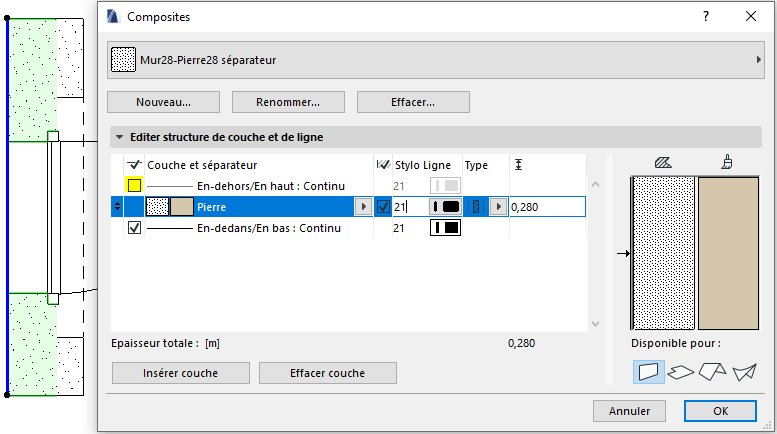The height and width of the screenshot is (434, 777).
Task: Click pen icon for En-dedans/En bas line
Action: (x=444, y=228)
